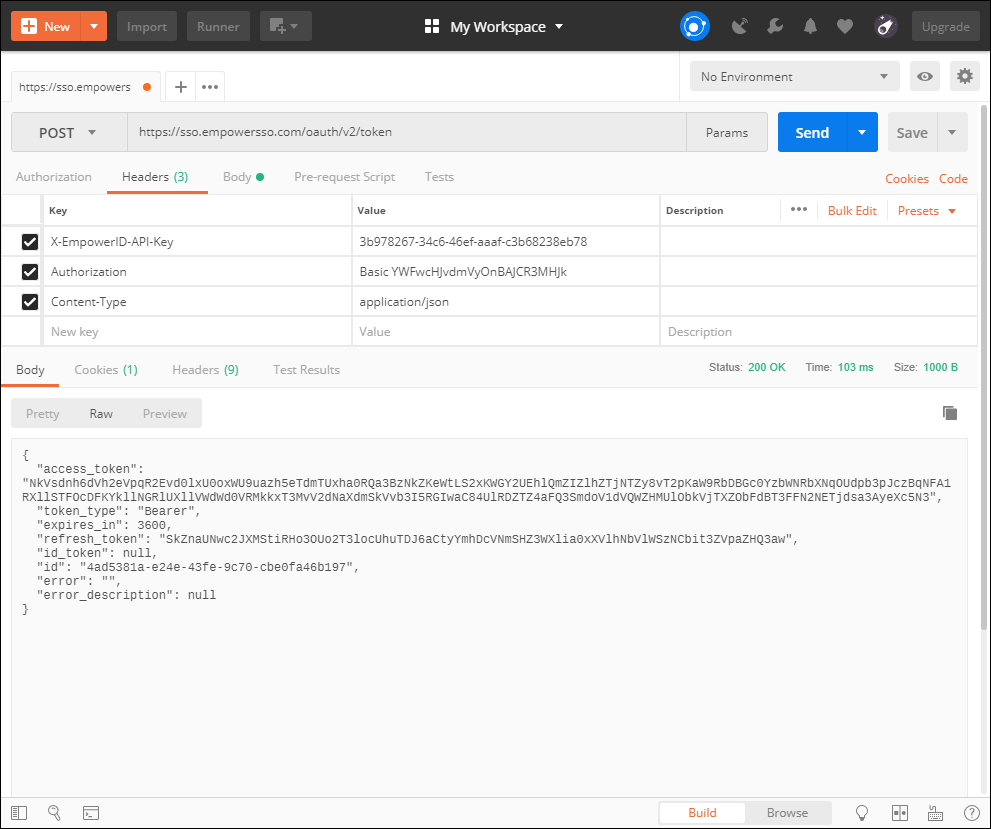Open the Bulk Edit link
Screen dimensions: 991x829
click(x=852, y=211)
